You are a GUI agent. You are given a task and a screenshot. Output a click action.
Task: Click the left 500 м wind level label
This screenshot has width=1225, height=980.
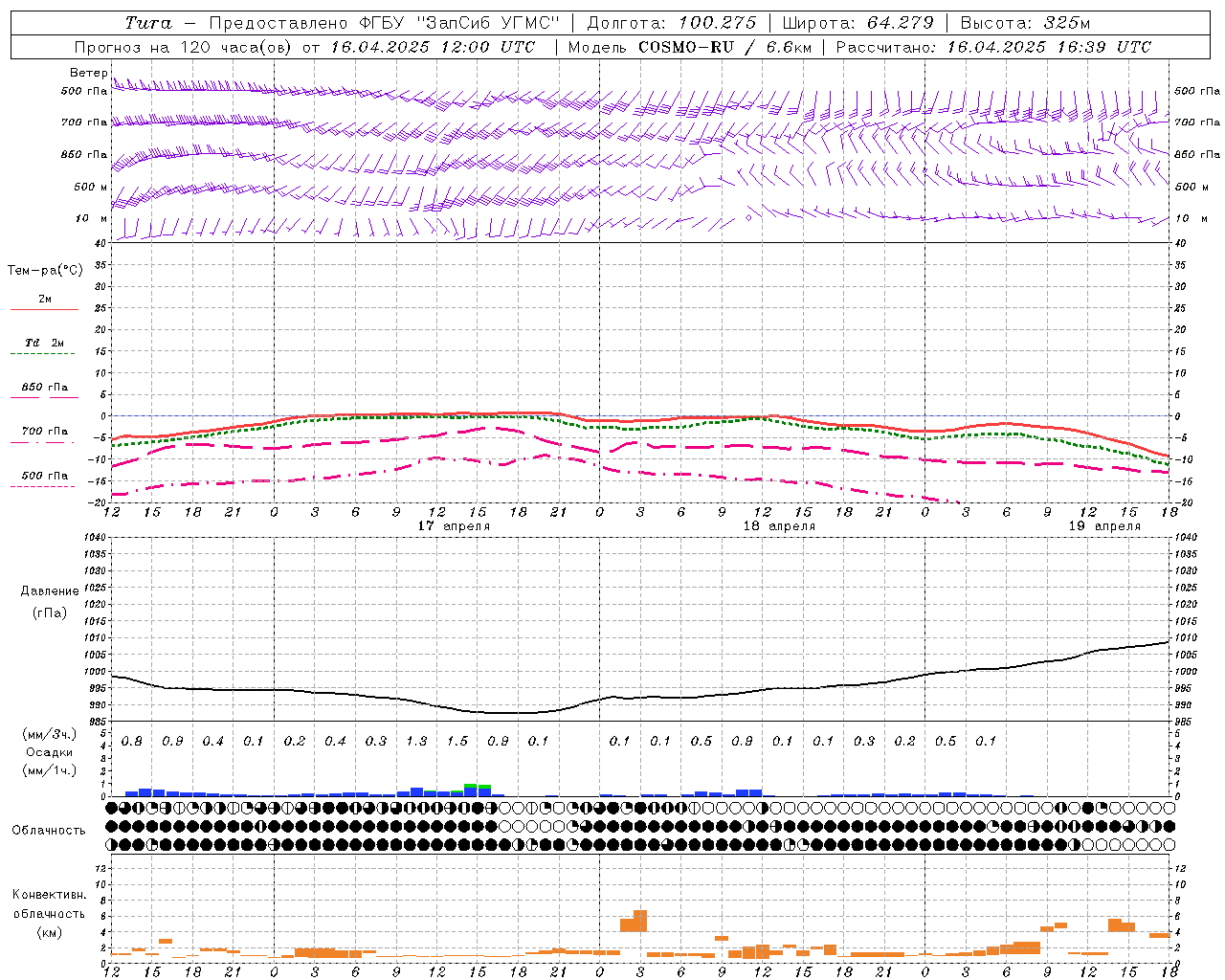91,187
